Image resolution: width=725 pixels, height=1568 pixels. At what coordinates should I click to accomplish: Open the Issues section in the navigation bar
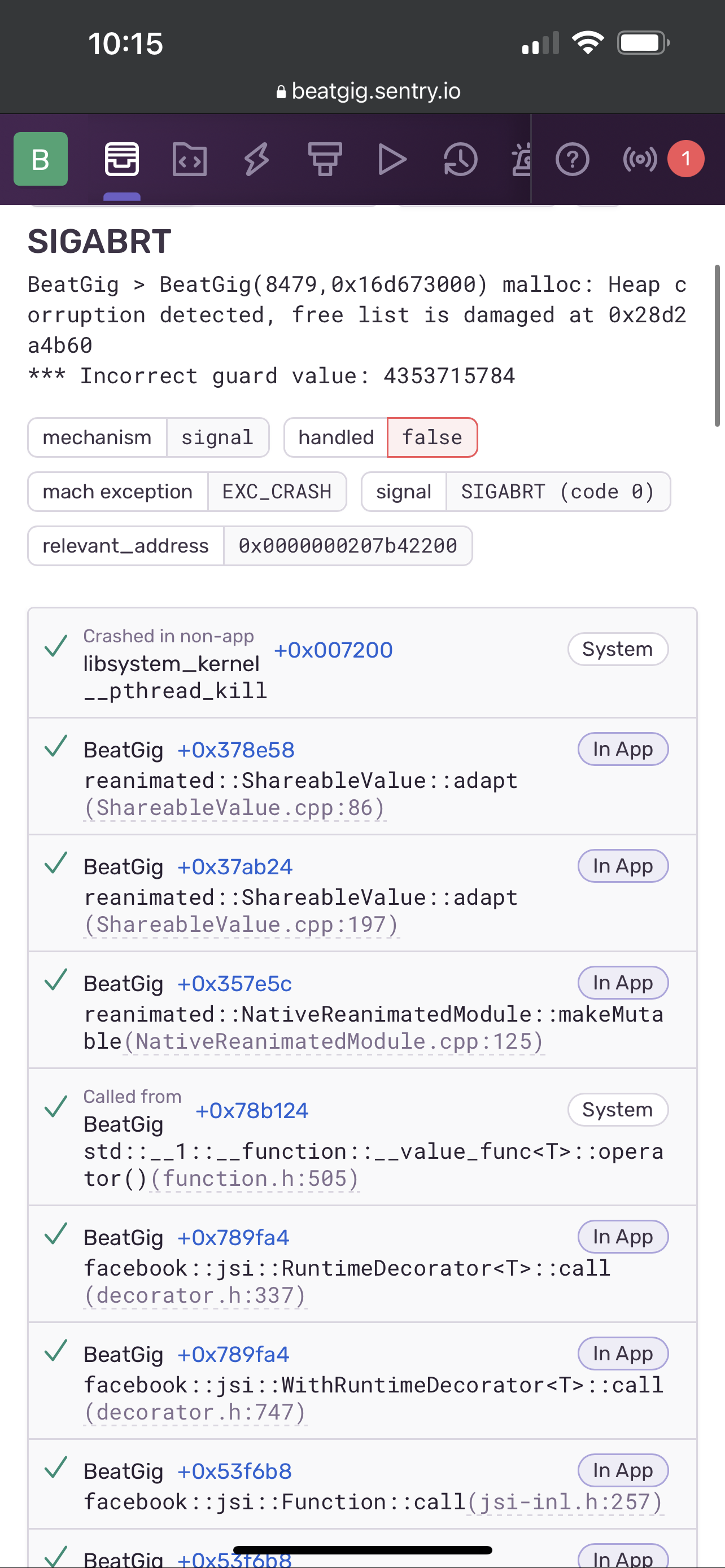122,159
